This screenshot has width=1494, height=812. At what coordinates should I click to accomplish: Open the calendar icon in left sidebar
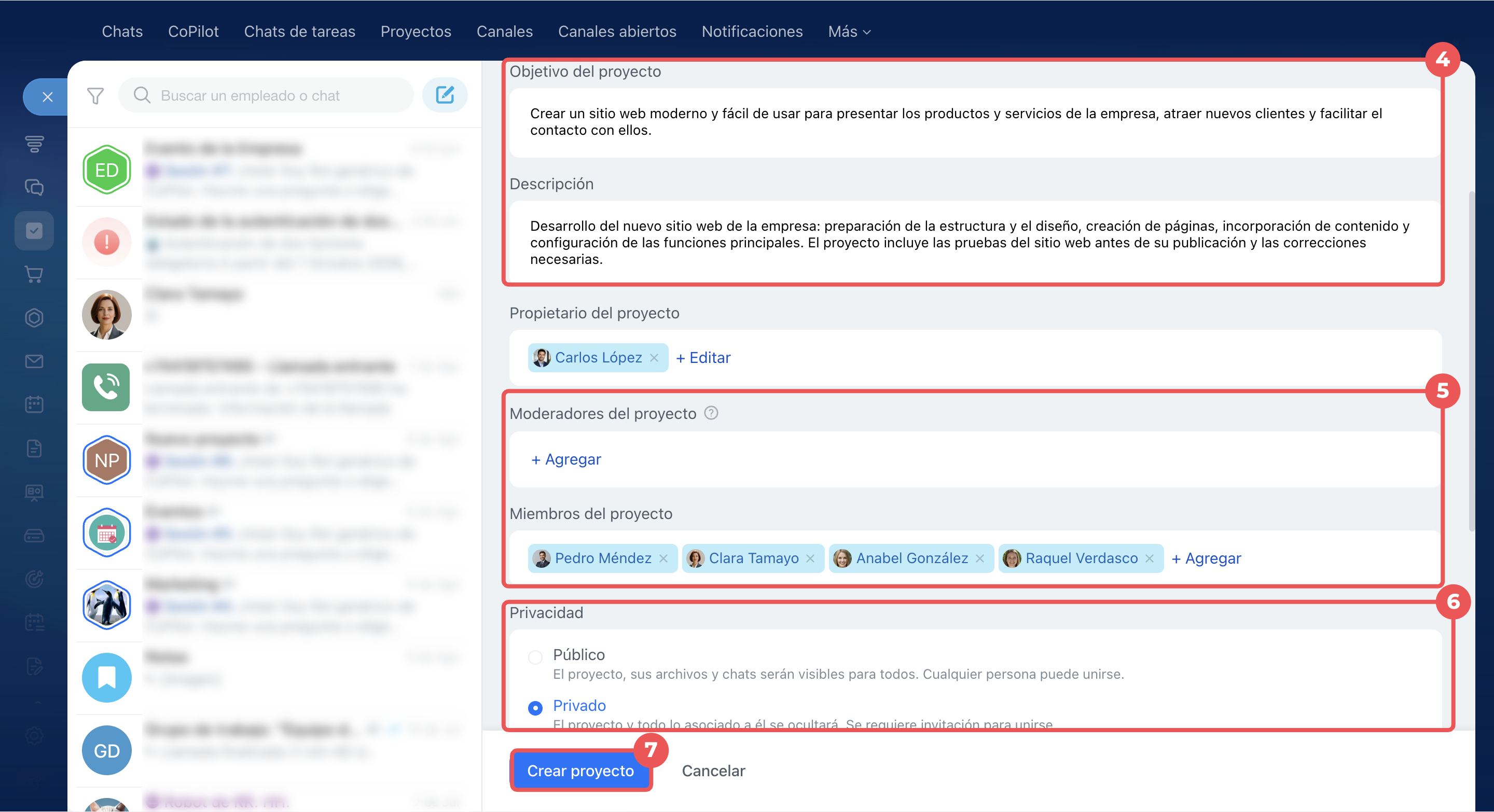tap(34, 404)
